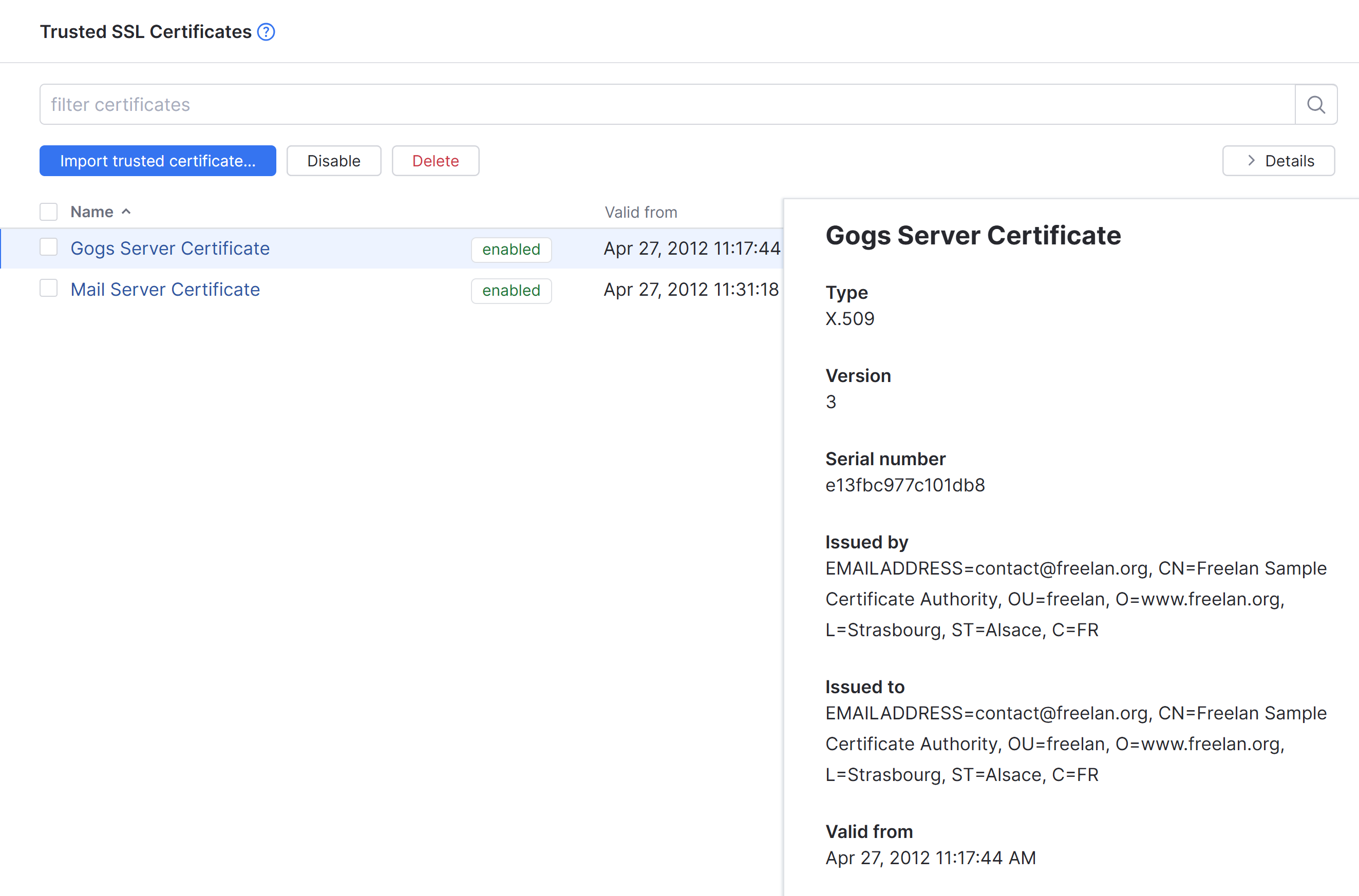Click the Disable button
1359x896 pixels.
(x=334, y=161)
